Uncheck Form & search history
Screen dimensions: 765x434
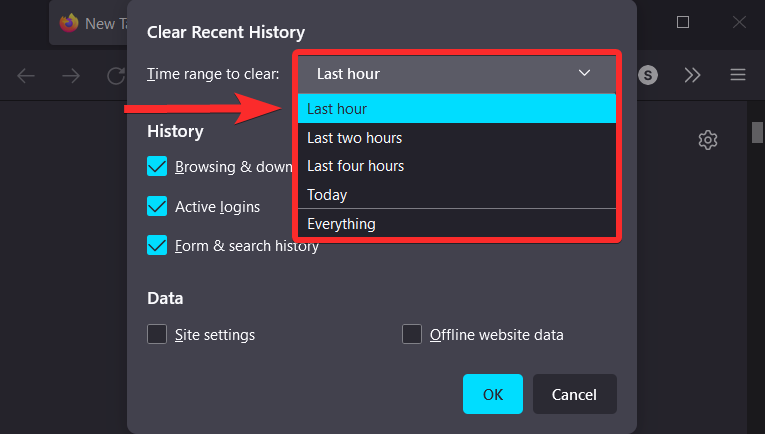coord(157,245)
